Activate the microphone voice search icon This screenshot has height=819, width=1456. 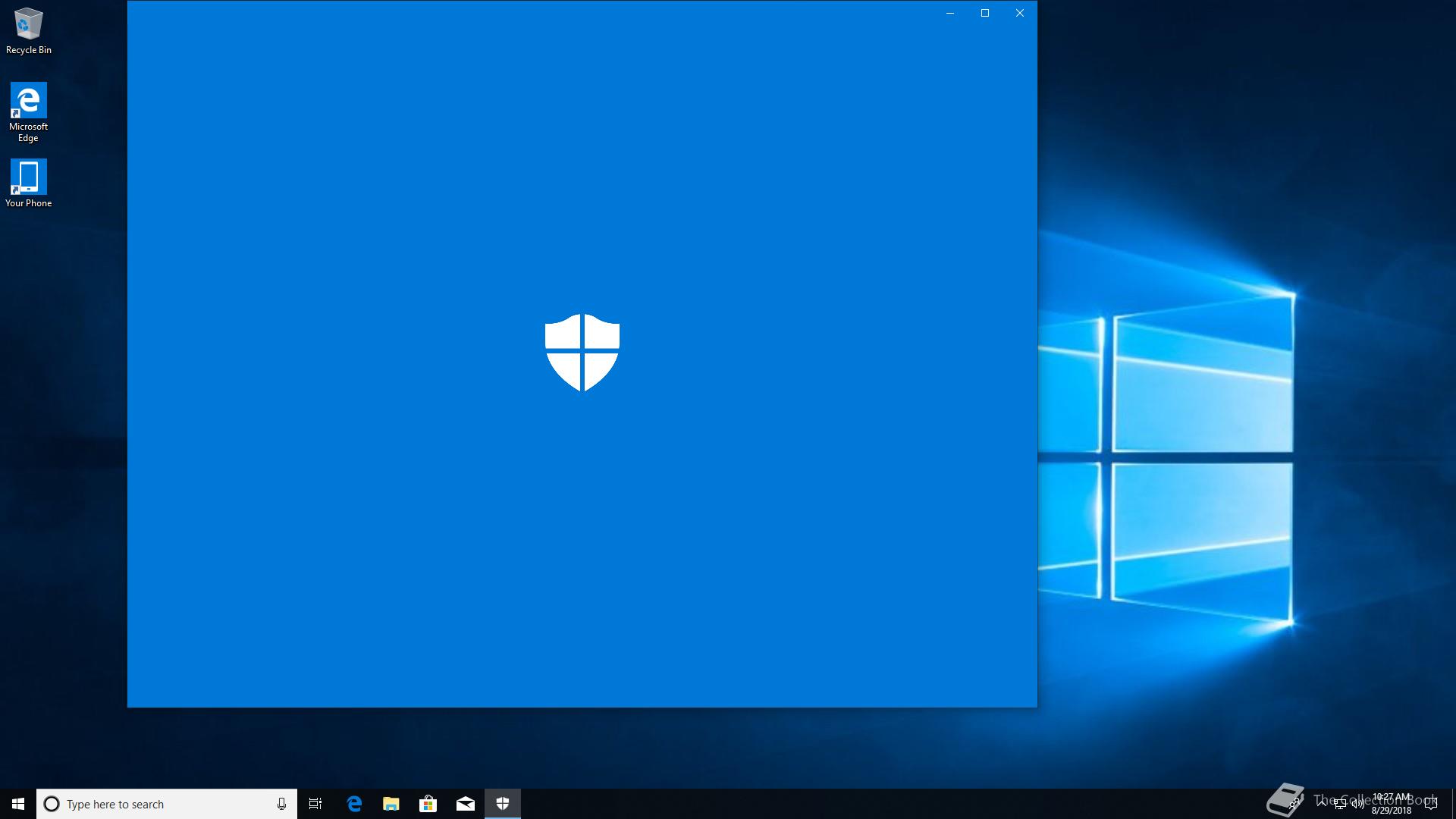coord(281,804)
